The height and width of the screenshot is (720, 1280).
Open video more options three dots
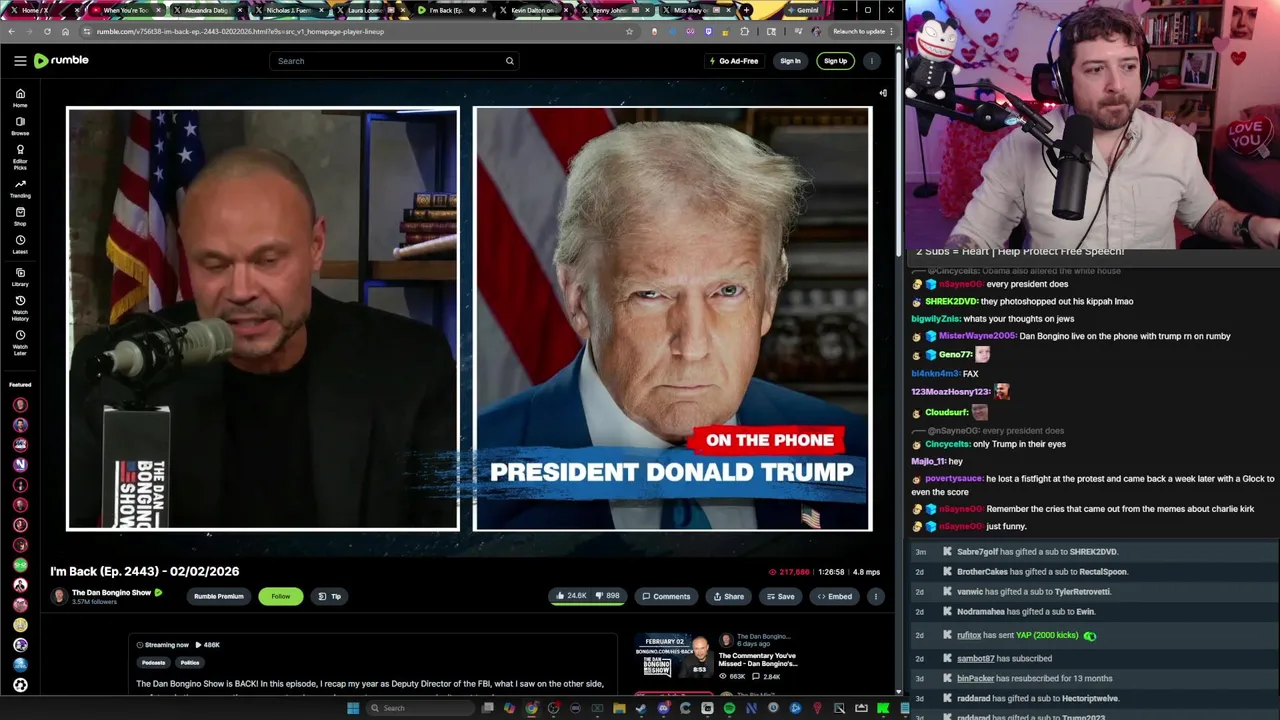click(x=875, y=596)
